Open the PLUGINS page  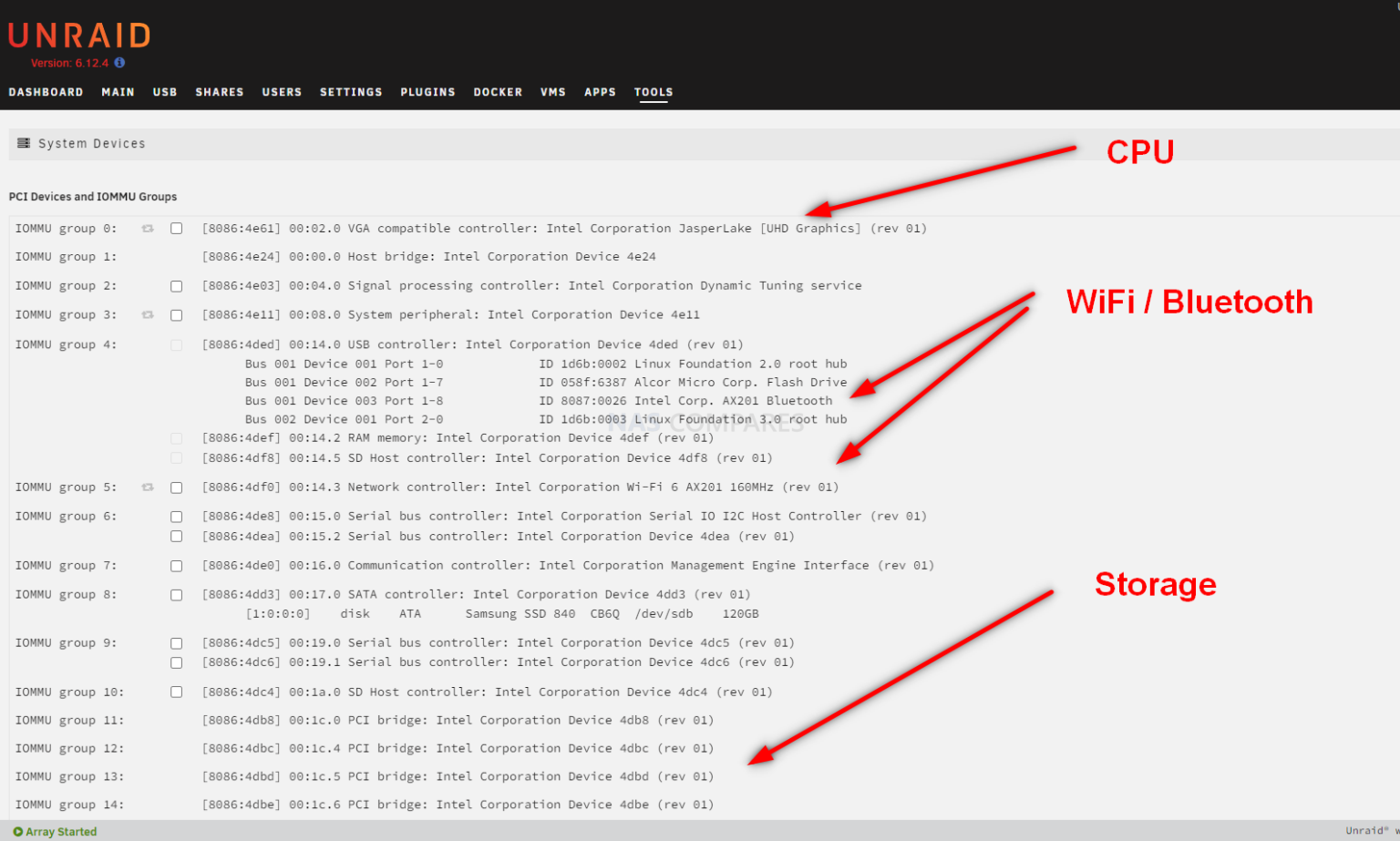[427, 92]
